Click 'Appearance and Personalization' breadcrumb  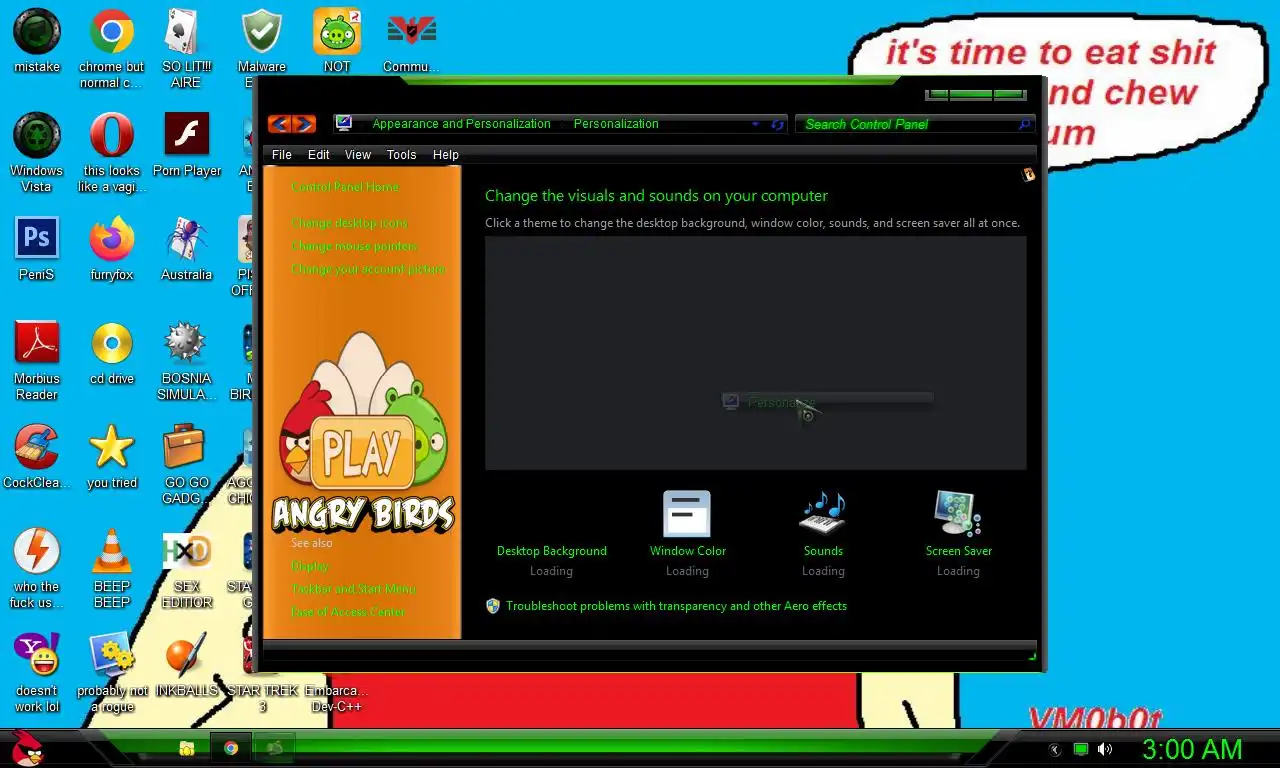461,124
